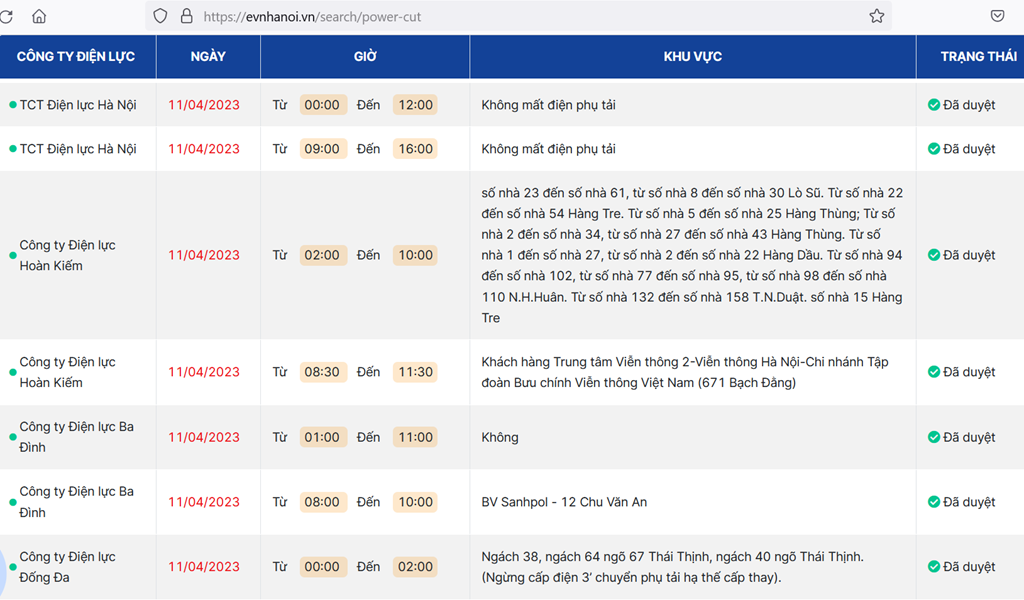This screenshot has width=1024, height=600.
Task: Select the start time 01:00 badge
Action: click(323, 437)
